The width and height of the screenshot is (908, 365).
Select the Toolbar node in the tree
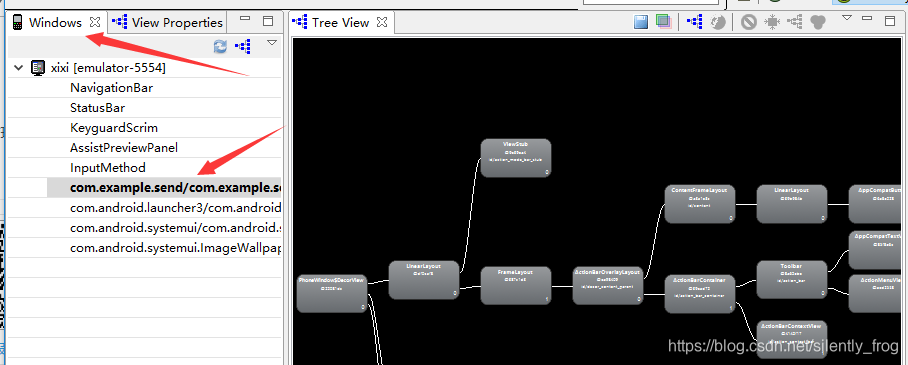coord(792,280)
